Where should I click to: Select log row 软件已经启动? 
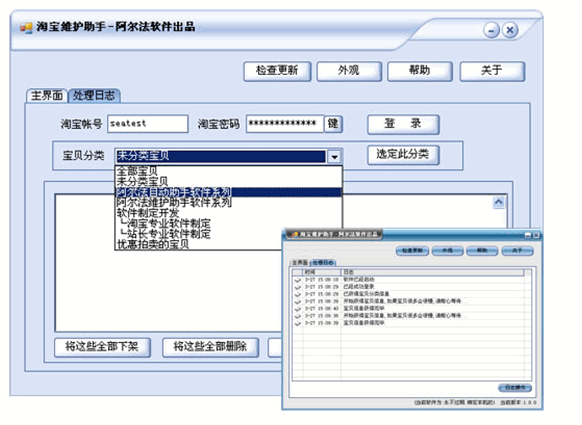pos(408,279)
